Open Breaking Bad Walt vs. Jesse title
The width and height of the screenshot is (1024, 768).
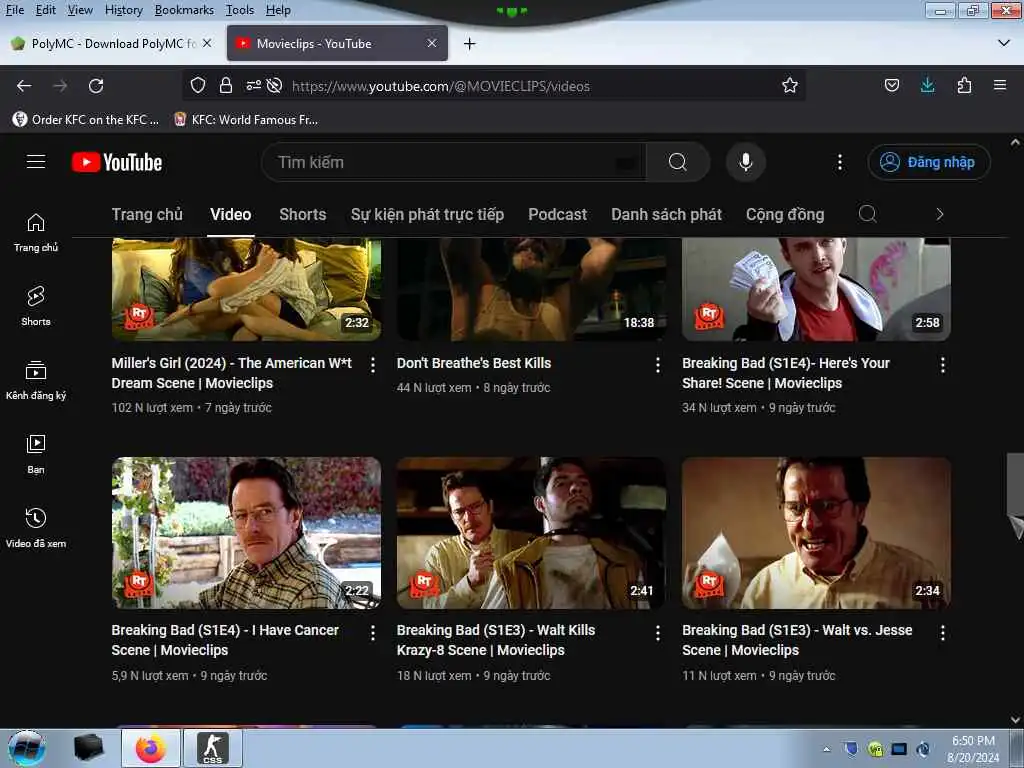[797, 640]
